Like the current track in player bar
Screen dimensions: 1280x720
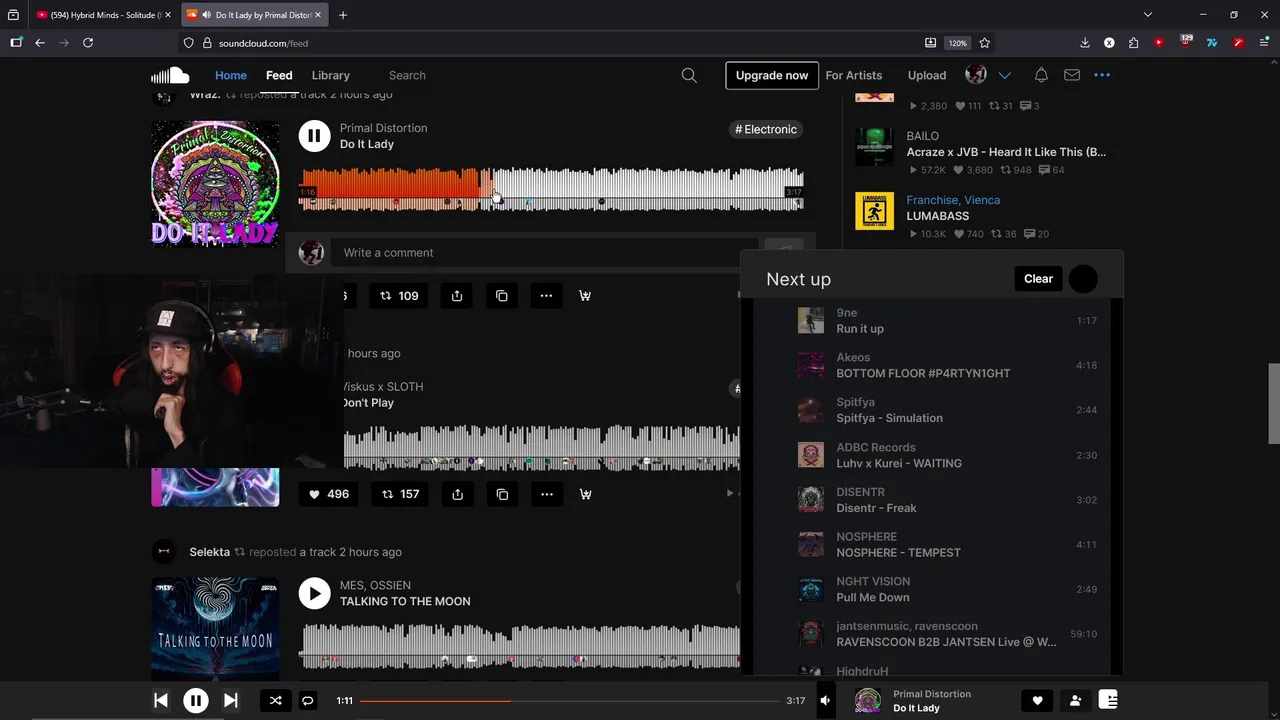click(x=1037, y=701)
